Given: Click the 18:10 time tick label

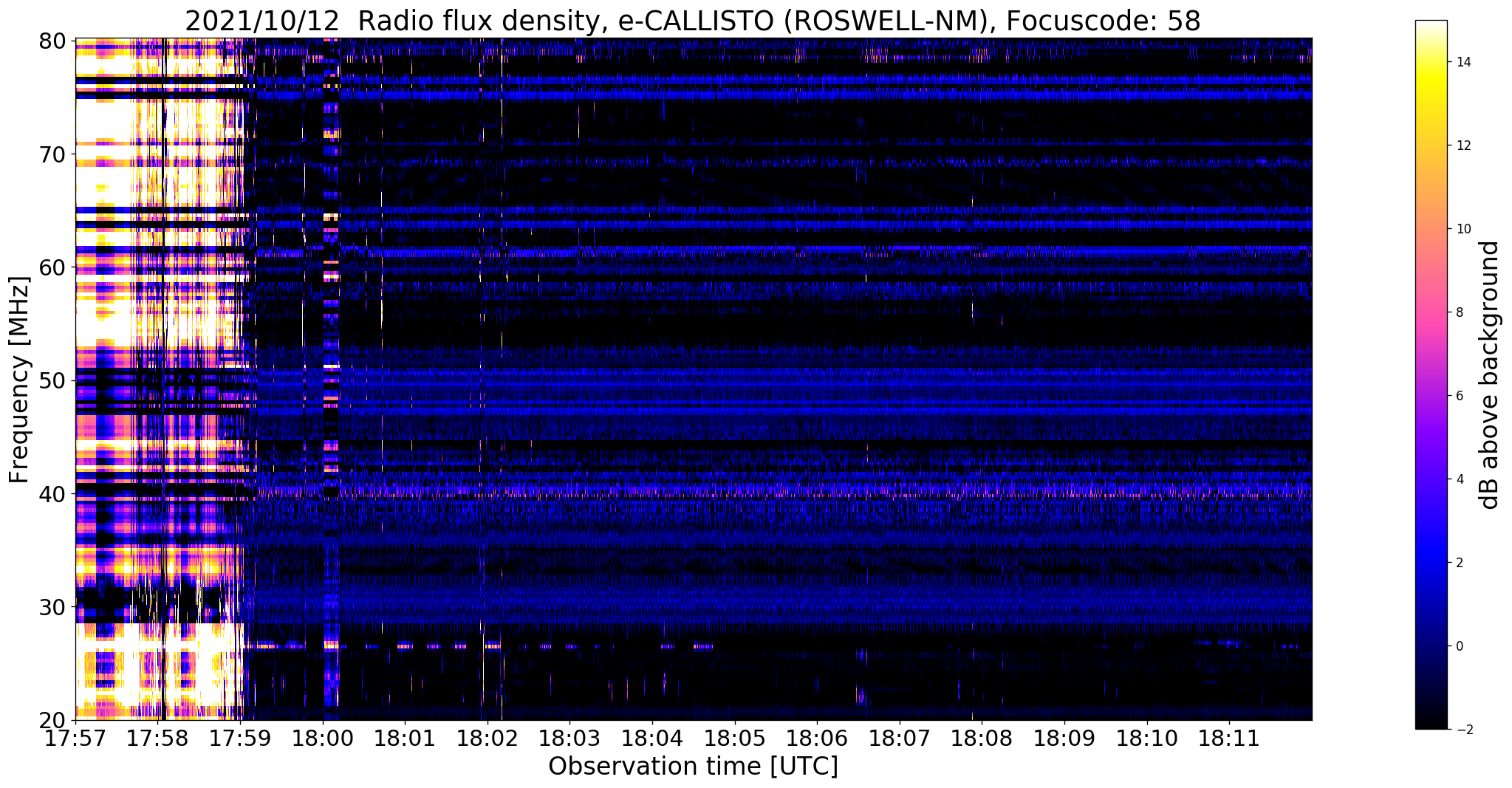Looking at the screenshot, I should (1147, 738).
